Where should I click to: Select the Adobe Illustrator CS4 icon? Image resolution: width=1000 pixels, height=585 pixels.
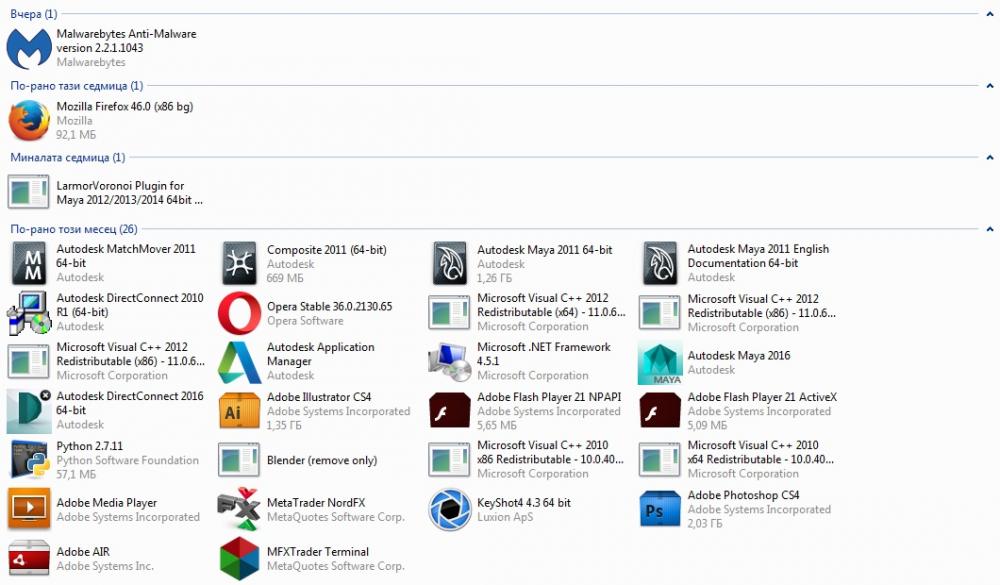239,411
